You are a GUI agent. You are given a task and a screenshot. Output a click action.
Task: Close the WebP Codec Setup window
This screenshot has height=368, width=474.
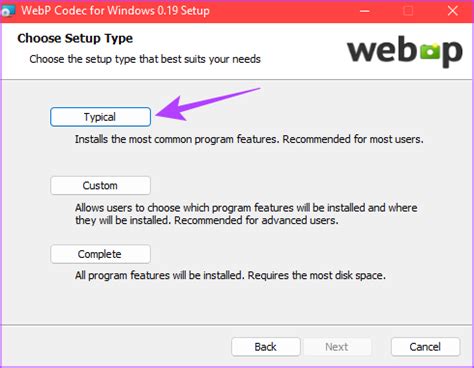(x=452, y=11)
